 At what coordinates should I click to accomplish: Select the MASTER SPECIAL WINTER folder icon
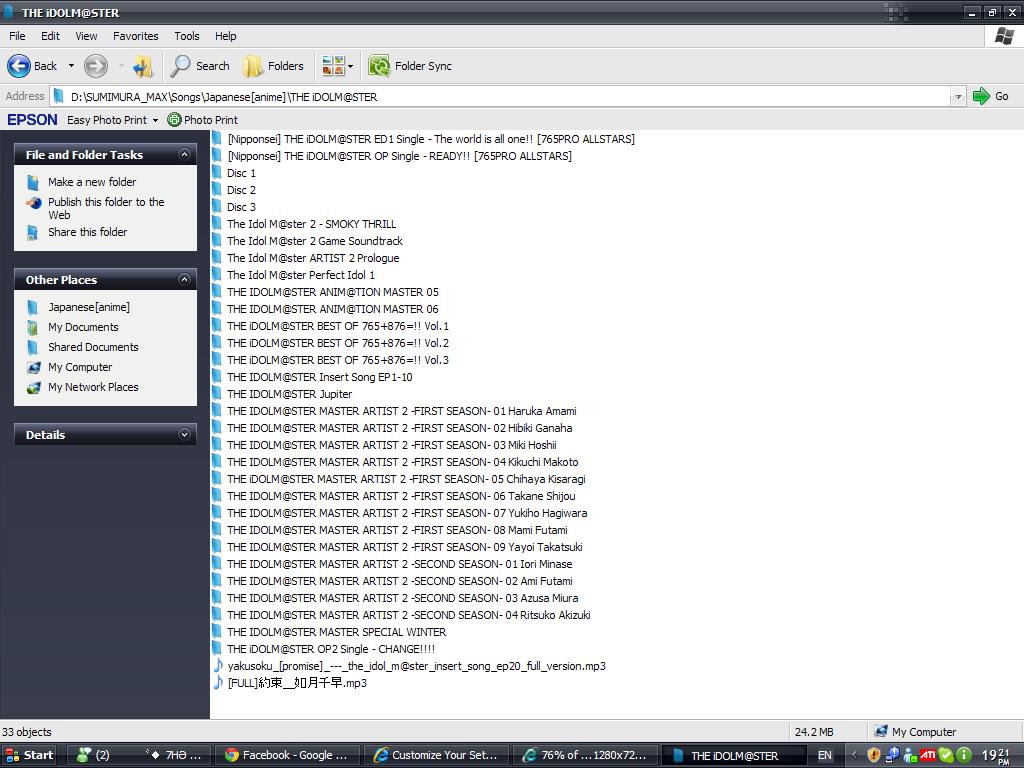pos(217,632)
